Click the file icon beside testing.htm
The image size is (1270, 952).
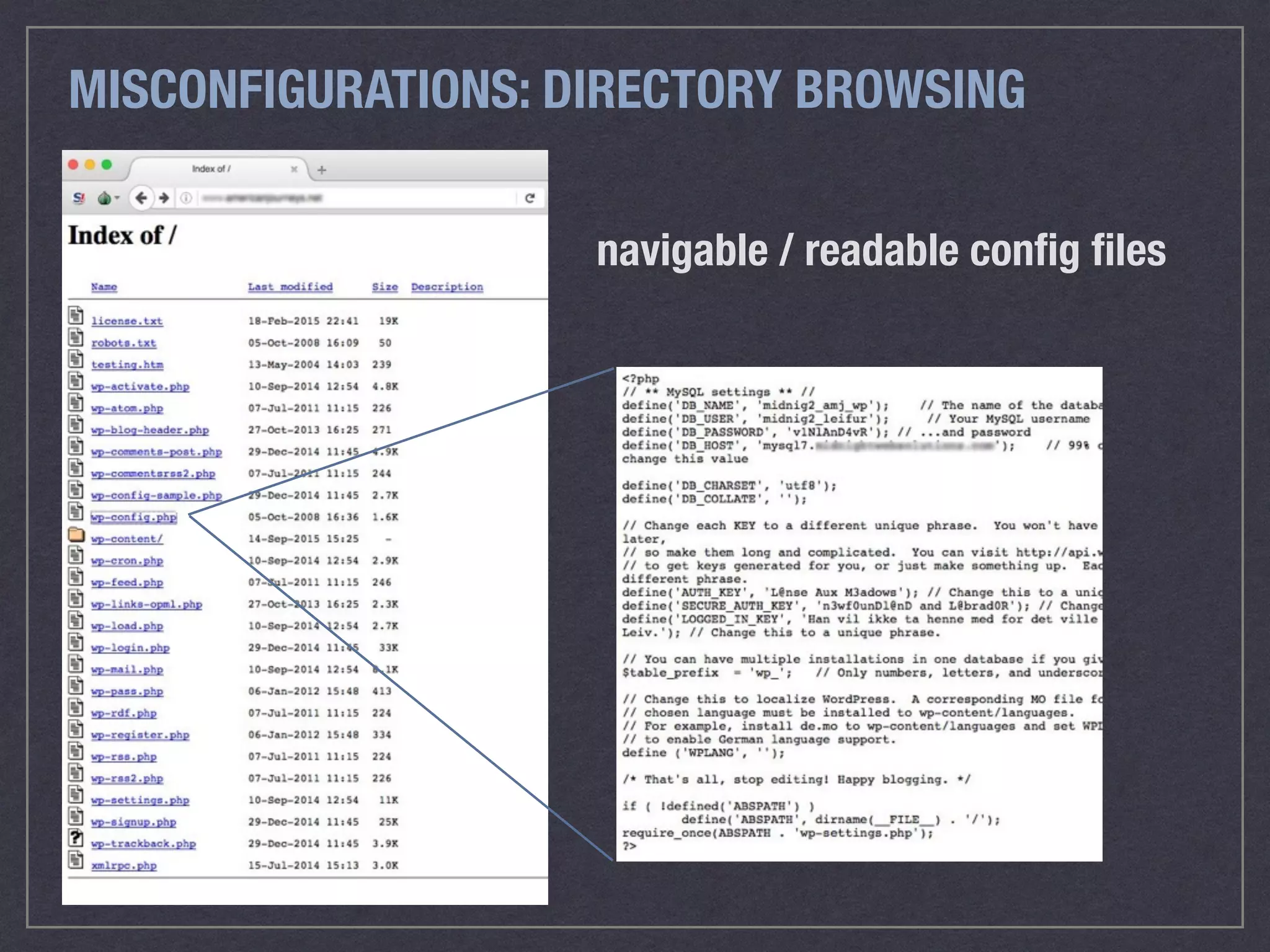click(76, 359)
